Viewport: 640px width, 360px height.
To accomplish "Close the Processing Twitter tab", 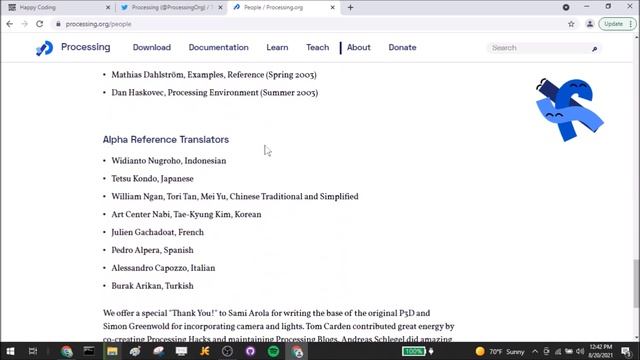I will click(x=220, y=7).
